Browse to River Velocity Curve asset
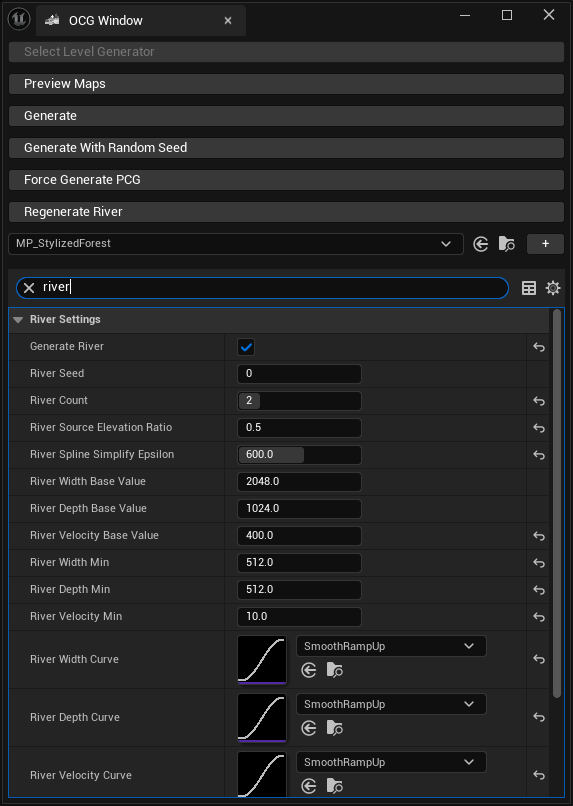This screenshot has width=573, height=806. click(335, 786)
